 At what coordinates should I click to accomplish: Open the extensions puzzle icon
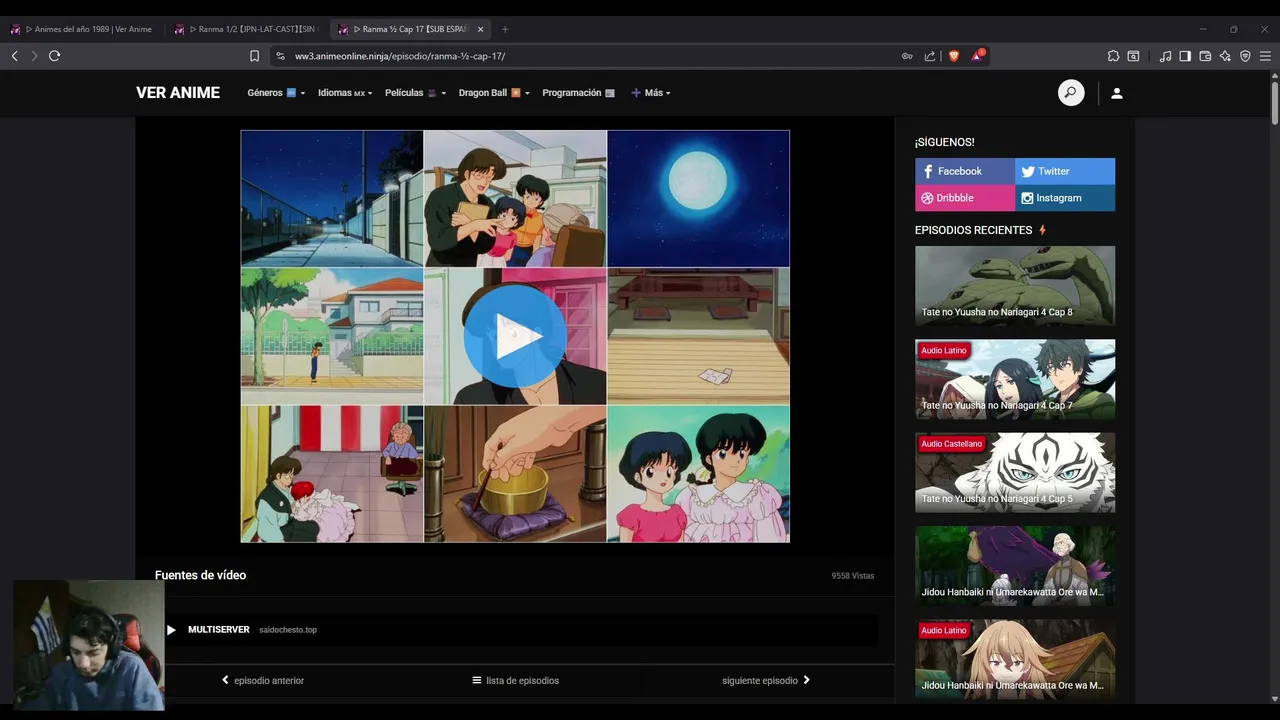[x=1113, y=56]
